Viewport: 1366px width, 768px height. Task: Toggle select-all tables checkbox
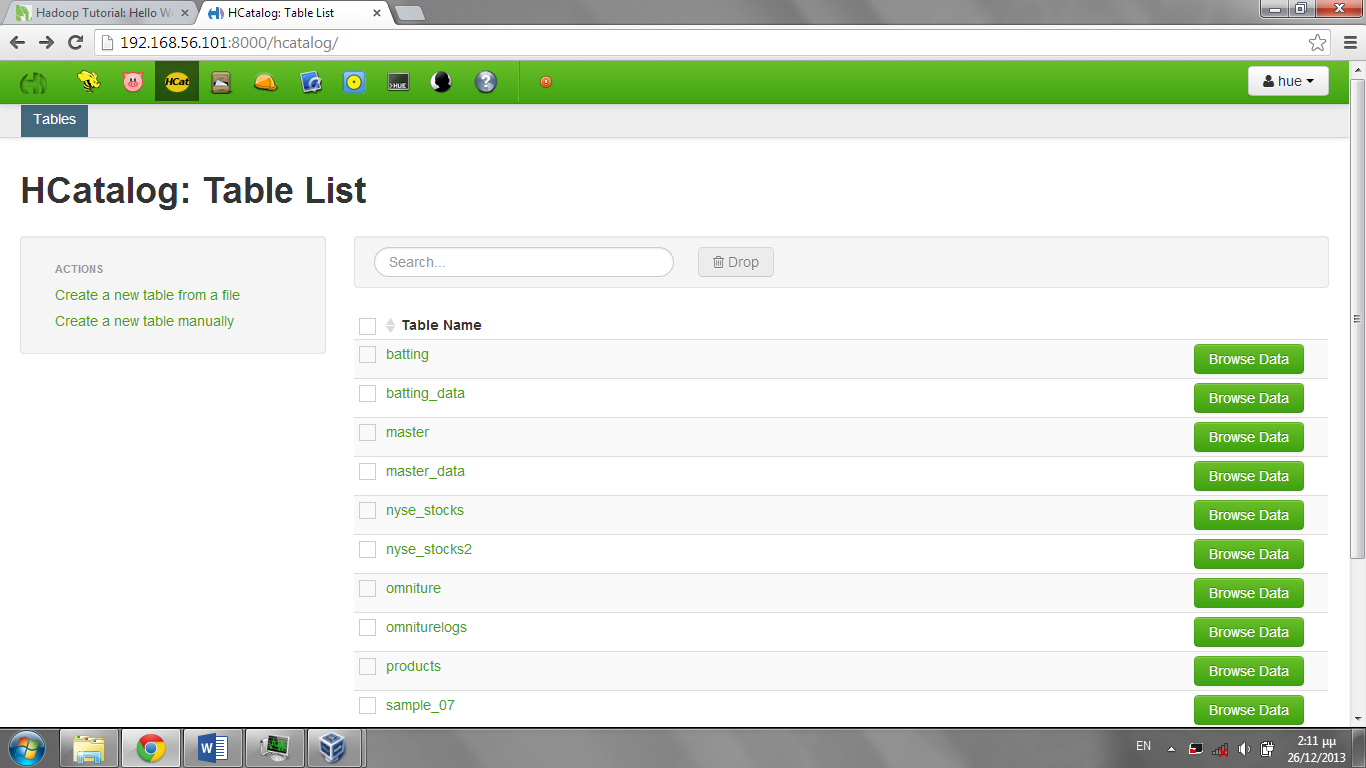[x=367, y=326]
